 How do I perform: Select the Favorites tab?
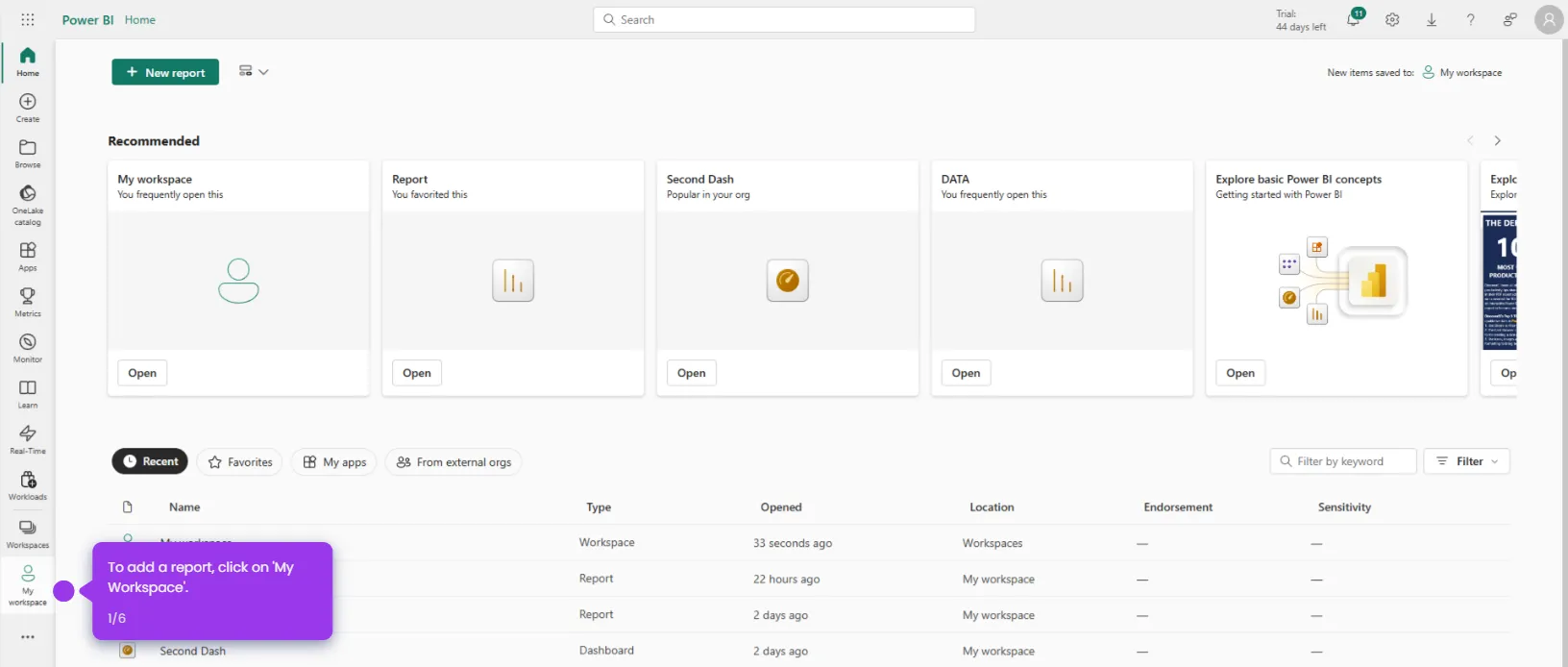(240, 462)
